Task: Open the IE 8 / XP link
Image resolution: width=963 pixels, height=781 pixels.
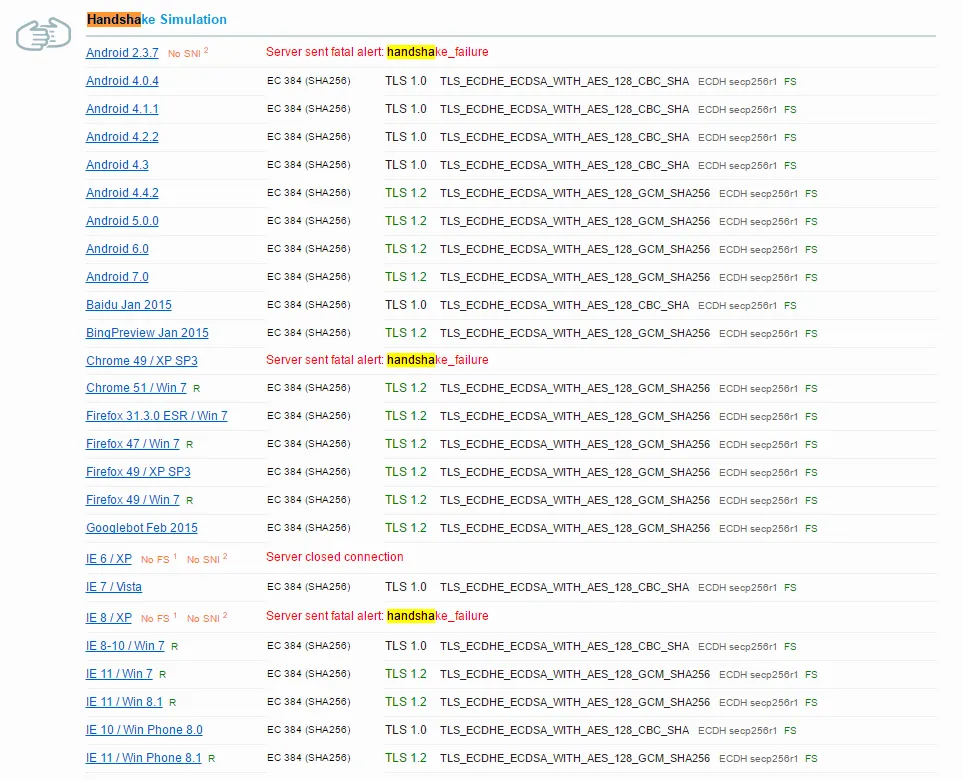Action: [109, 618]
